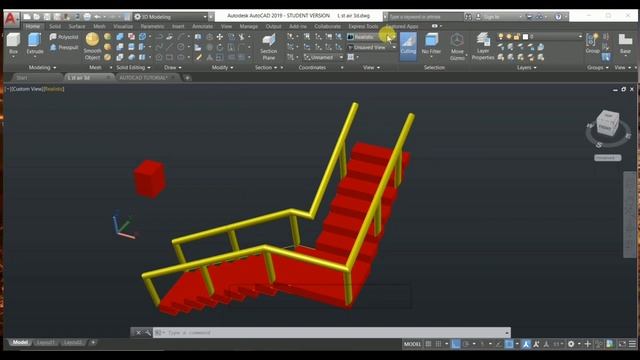640x360 pixels.
Task: Toggle polar tracking in status bar
Action: tap(466, 344)
